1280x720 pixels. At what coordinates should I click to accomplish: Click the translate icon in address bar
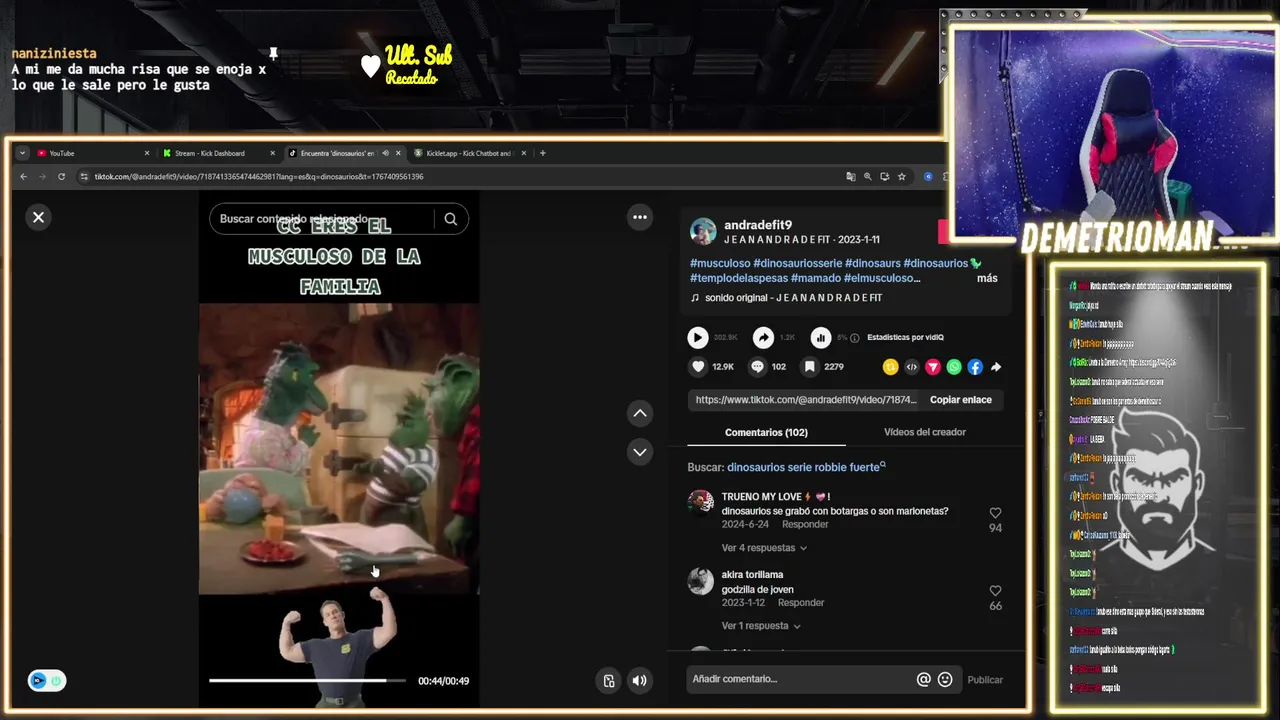[851, 176]
